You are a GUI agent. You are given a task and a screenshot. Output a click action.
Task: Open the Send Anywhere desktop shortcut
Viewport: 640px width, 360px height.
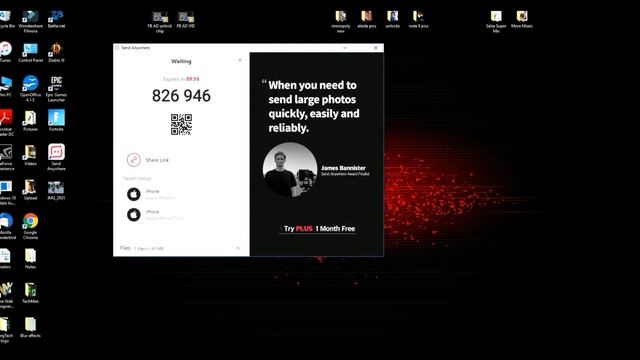pos(56,157)
